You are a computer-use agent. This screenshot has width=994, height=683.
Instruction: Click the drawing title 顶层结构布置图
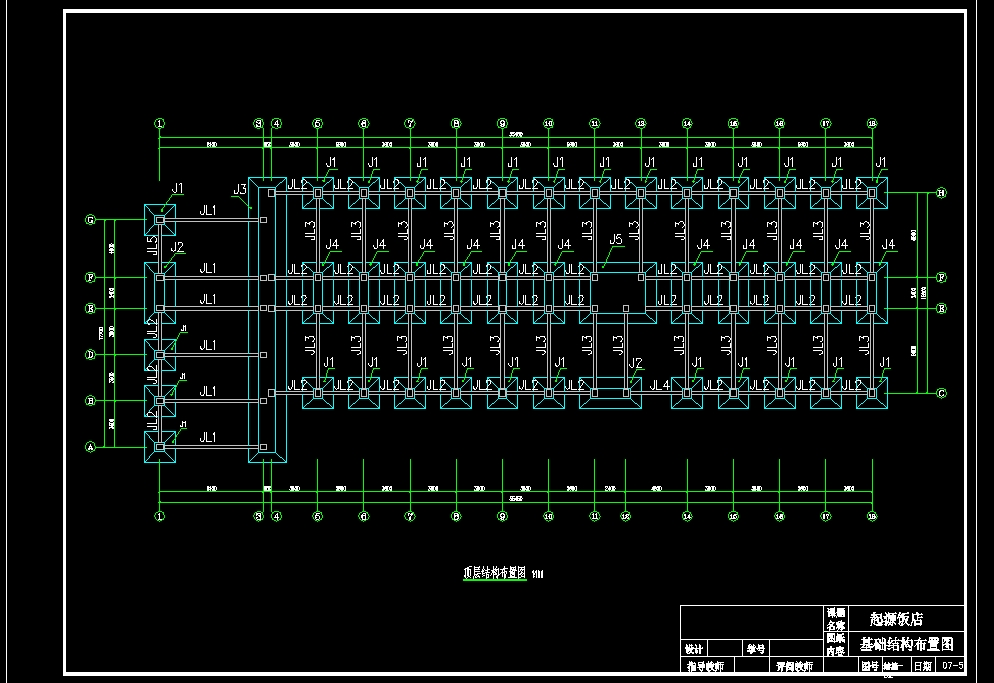494,573
